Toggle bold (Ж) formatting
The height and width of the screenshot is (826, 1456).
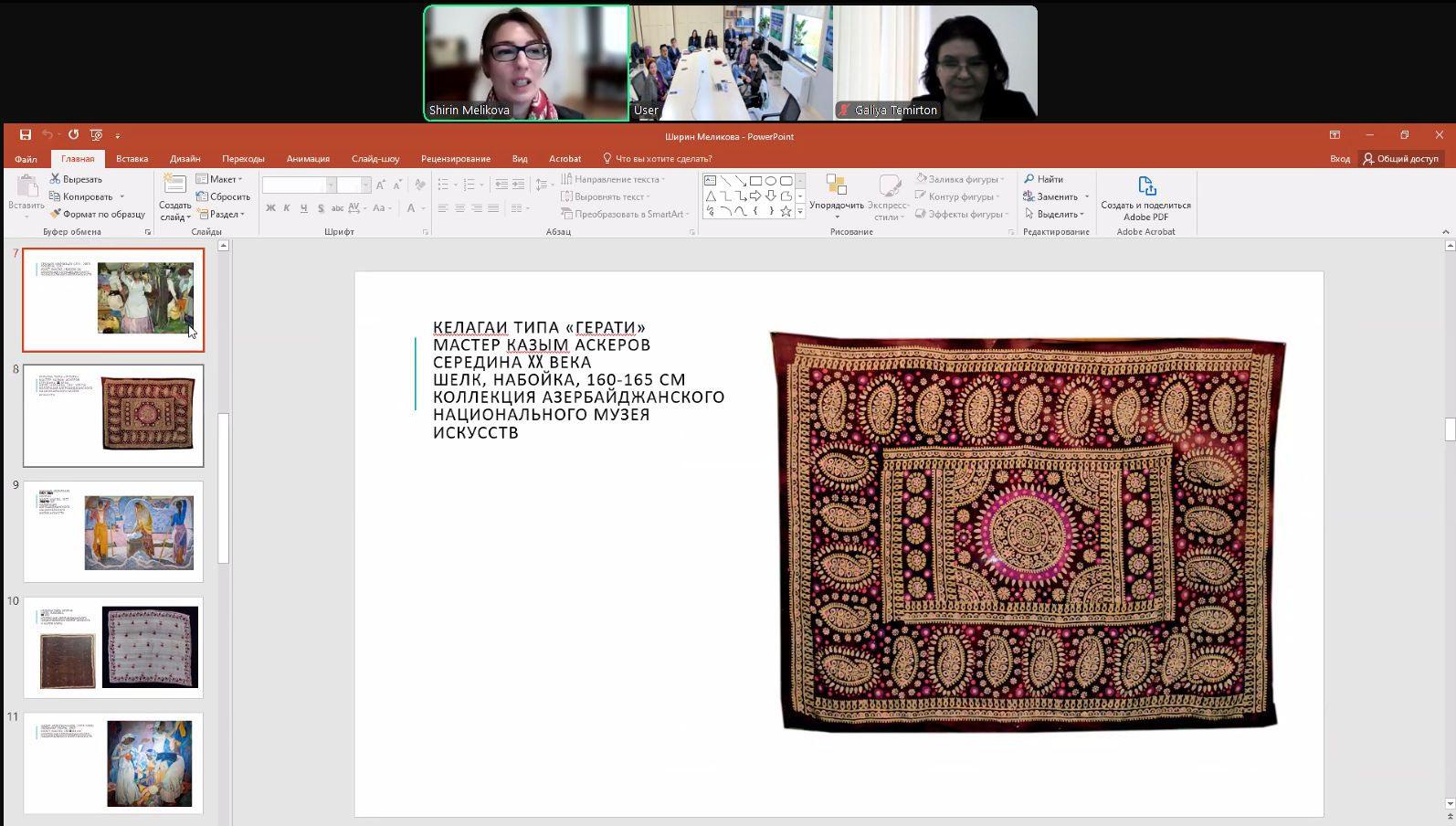[270, 208]
